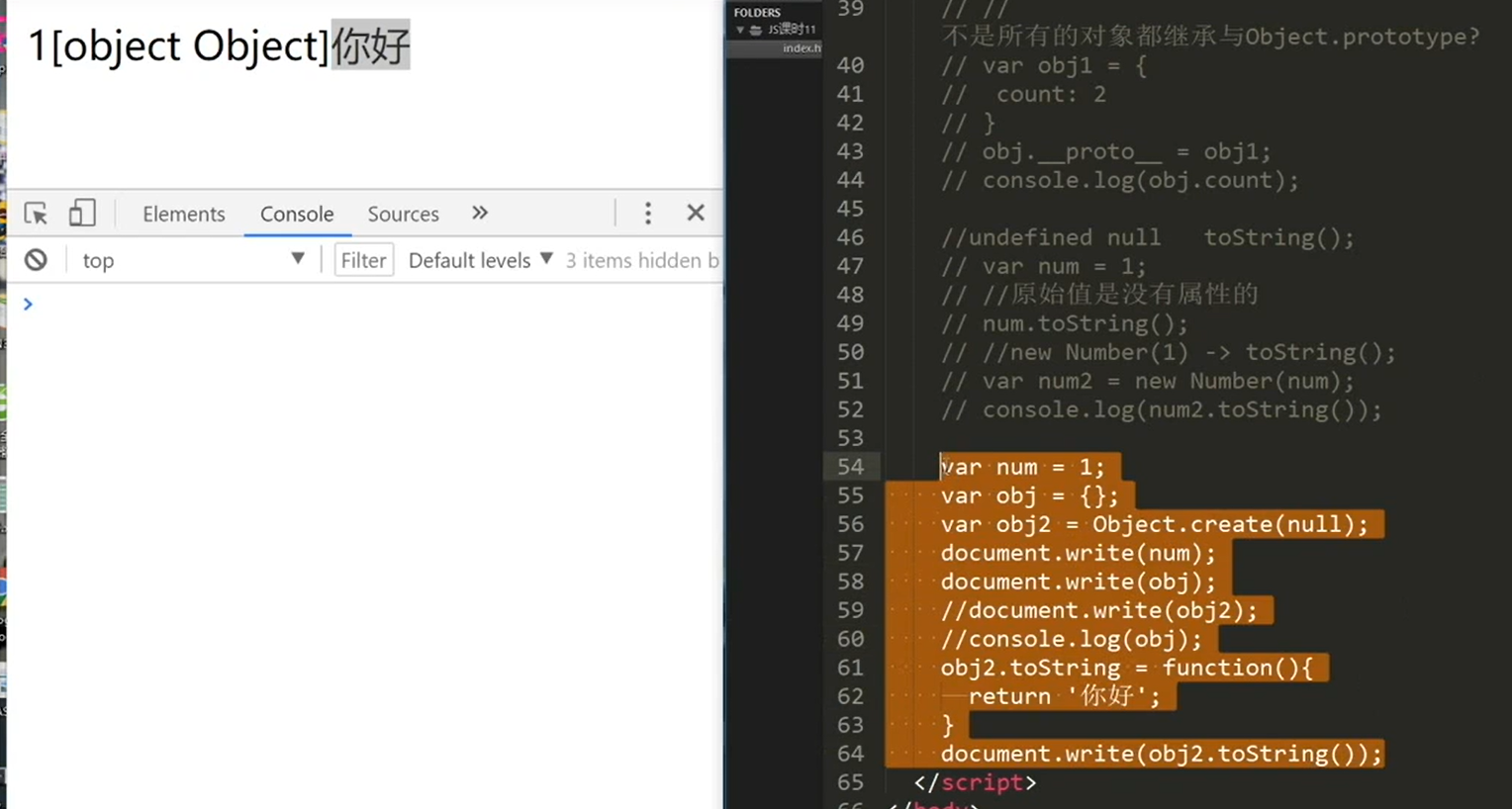Click the '// var obj1 = {' comment line
The image size is (1512, 809).
pyautogui.click(x=1044, y=65)
